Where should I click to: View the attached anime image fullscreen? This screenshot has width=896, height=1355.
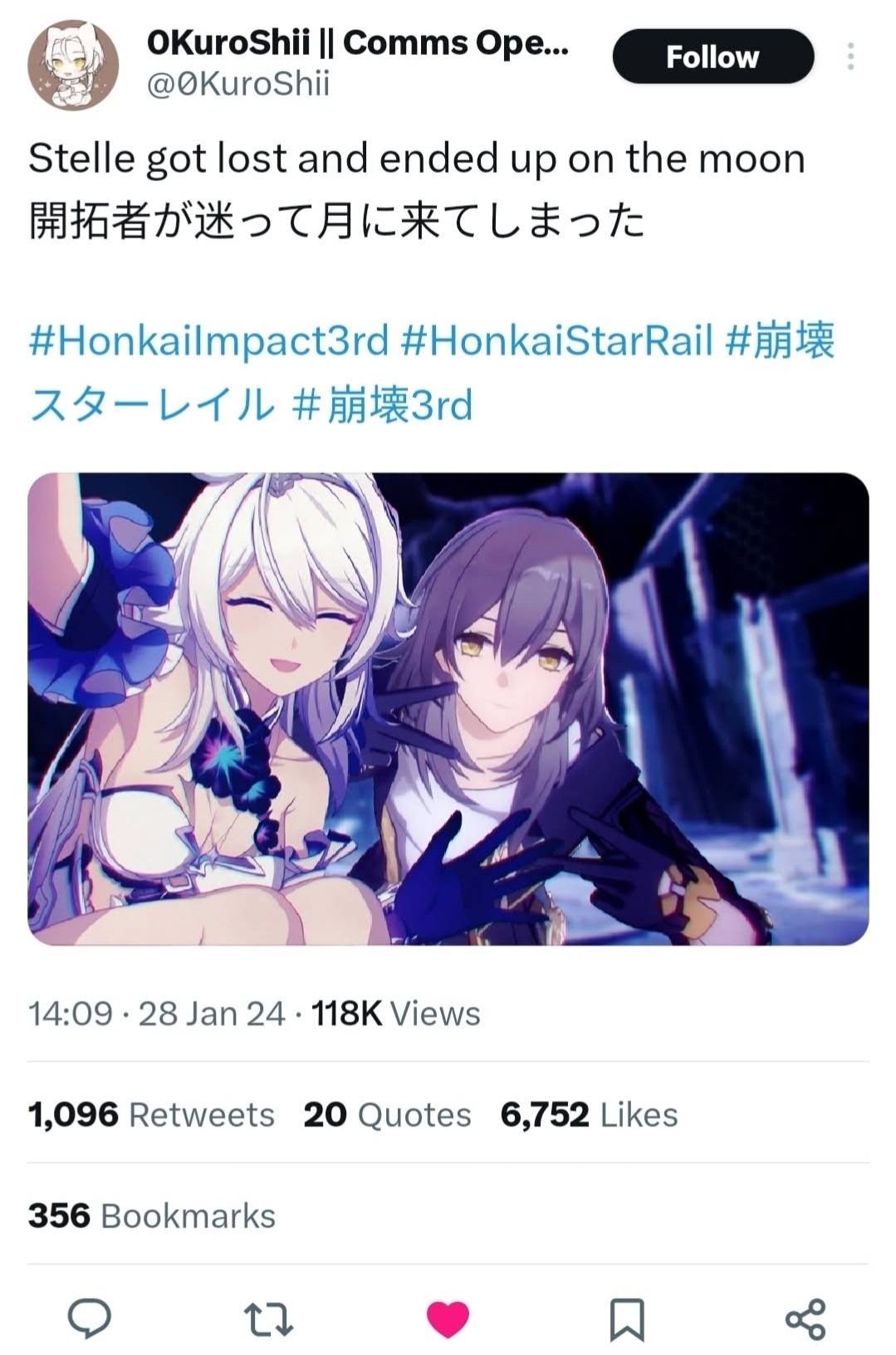(448, 709)
